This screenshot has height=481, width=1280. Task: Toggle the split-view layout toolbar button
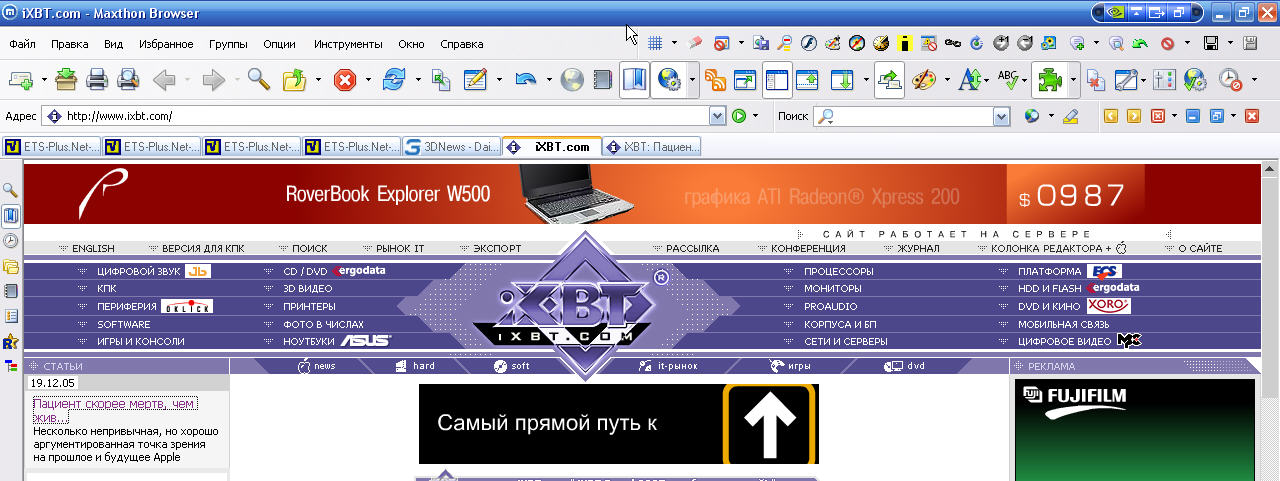(x=777, y=80)
